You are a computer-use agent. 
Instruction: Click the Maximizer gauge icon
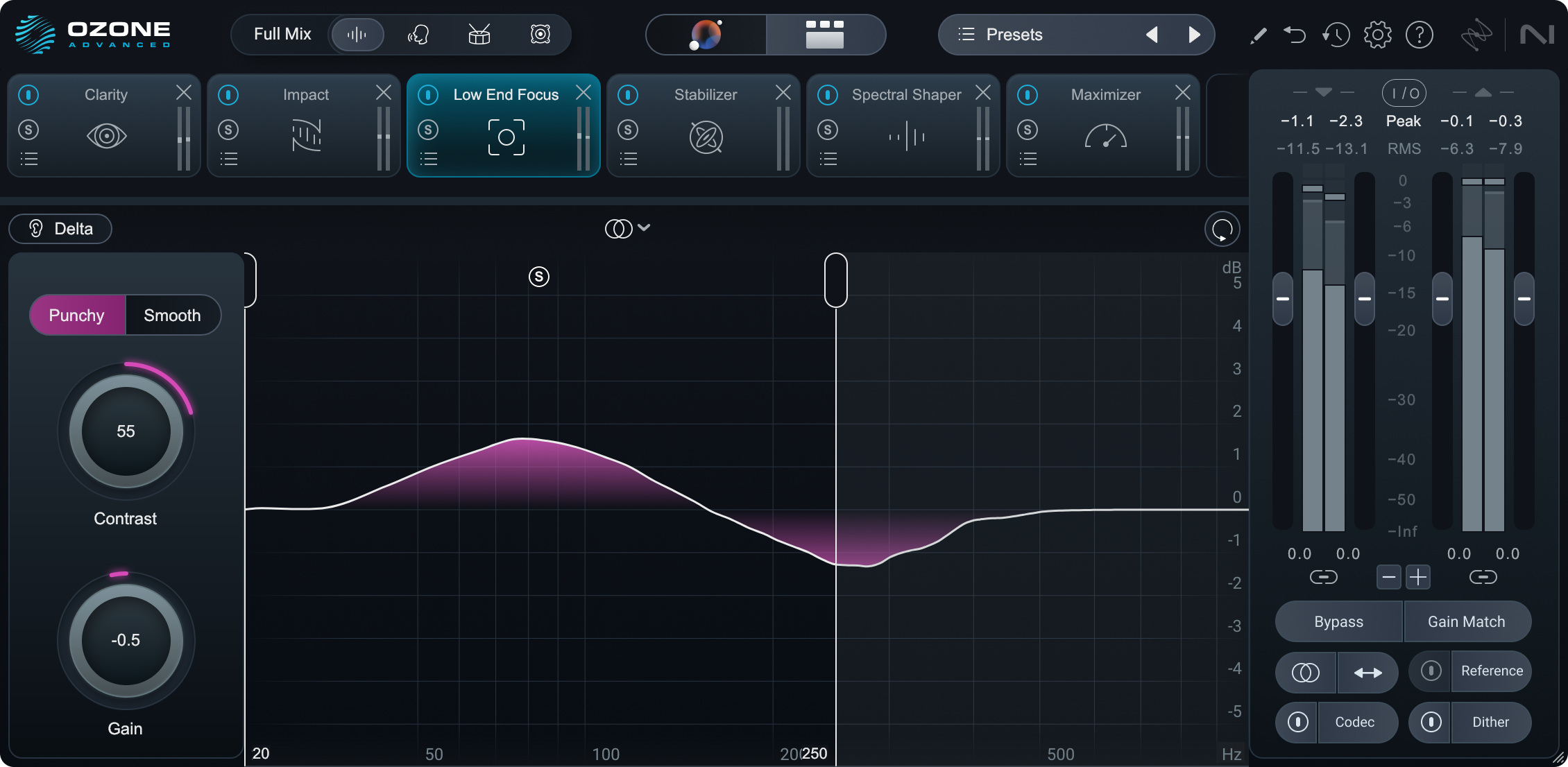click(1105, 136)
